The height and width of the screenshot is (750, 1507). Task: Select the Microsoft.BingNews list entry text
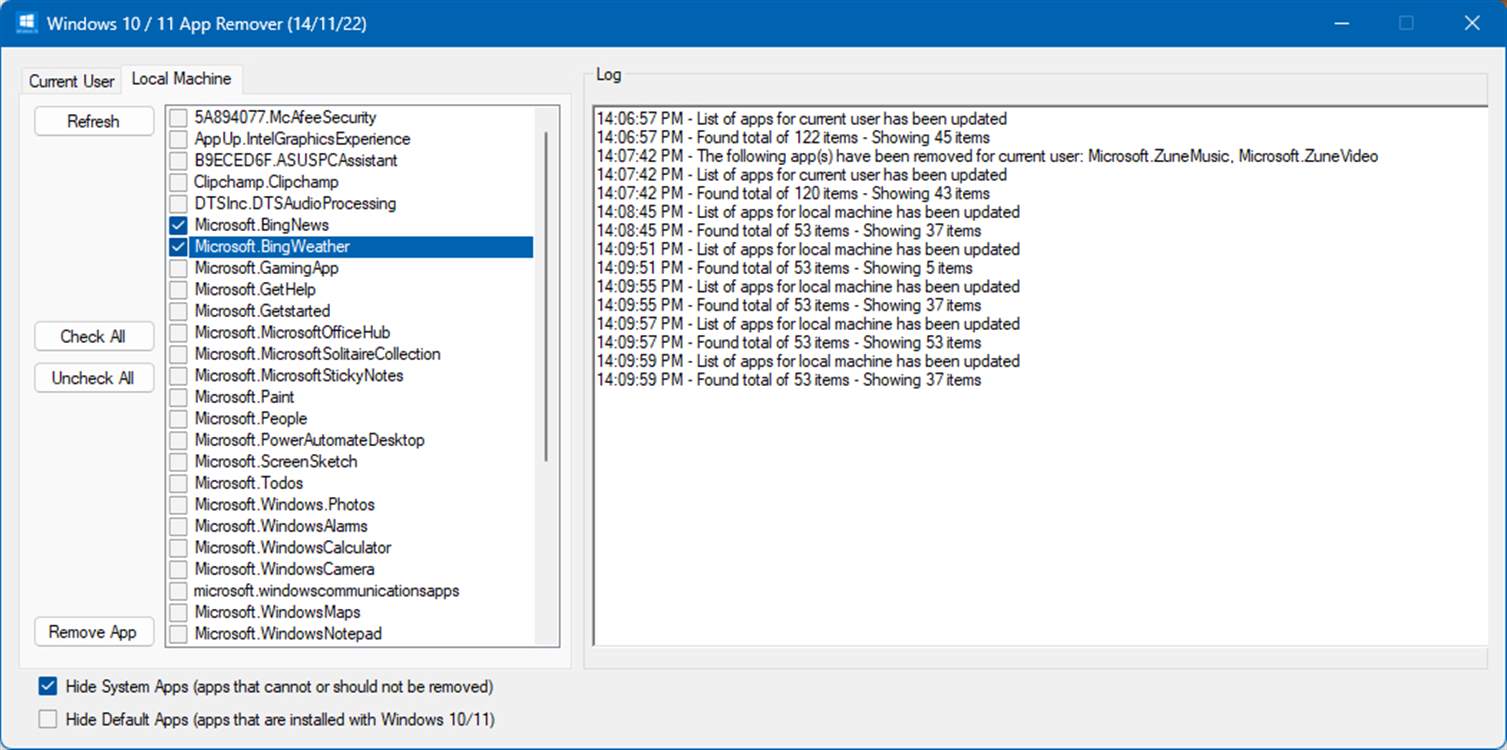(x=262, y=225)
